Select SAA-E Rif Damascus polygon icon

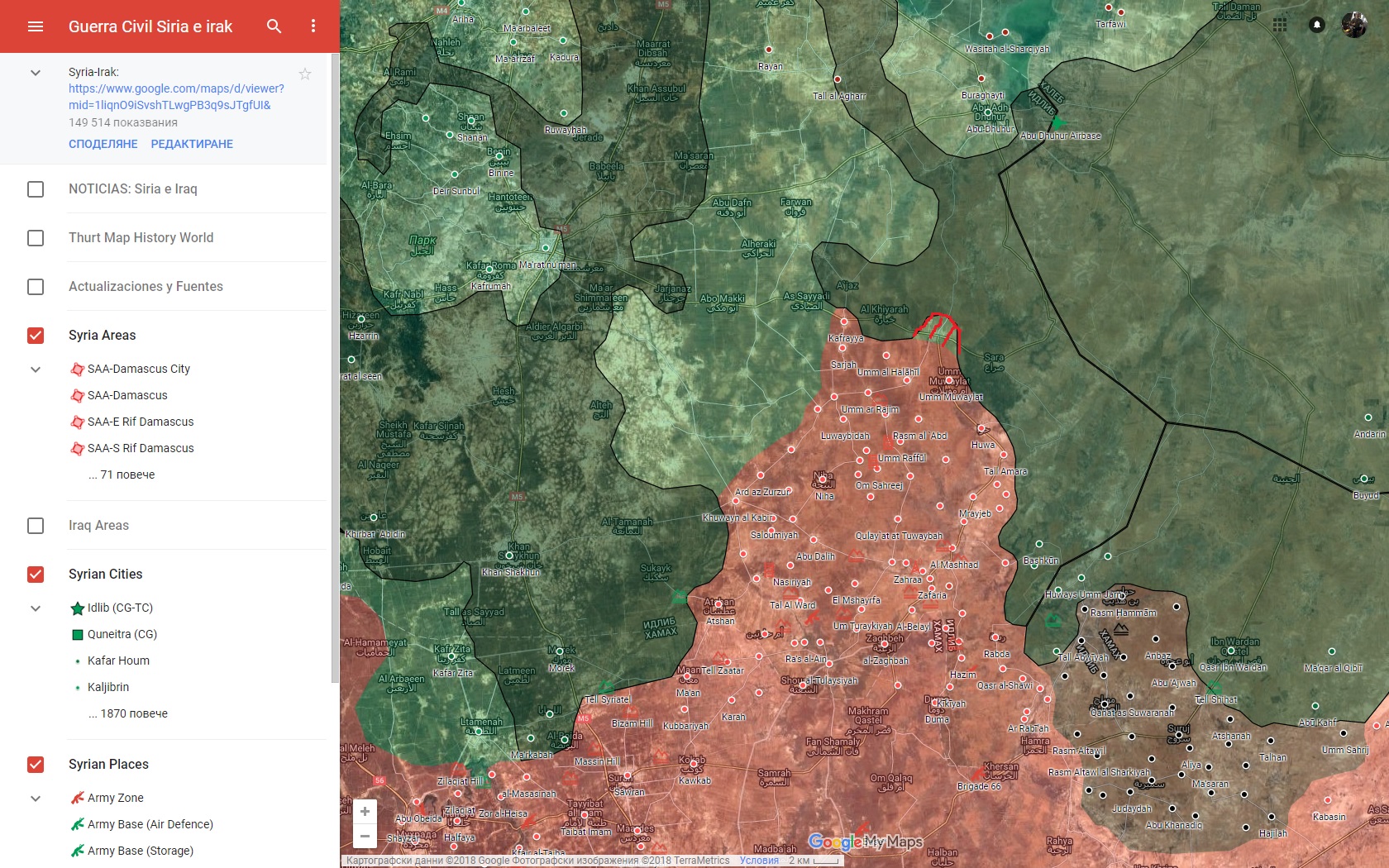(x=78, y=422)
